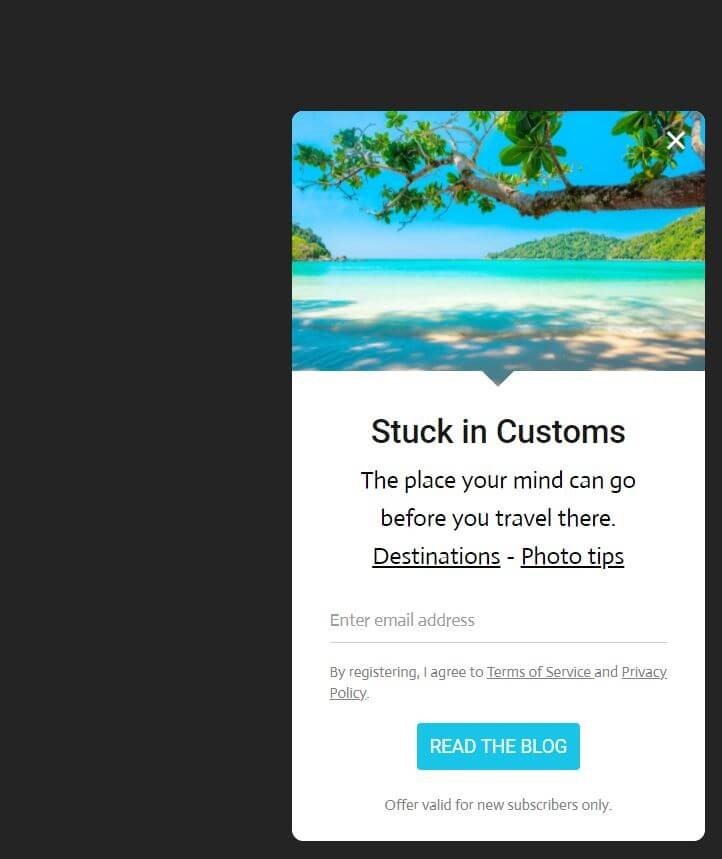Viewport: 722px width, 859px height.
Task: Click the dash between Destinations and Photo tips
Action: point(511,557)
